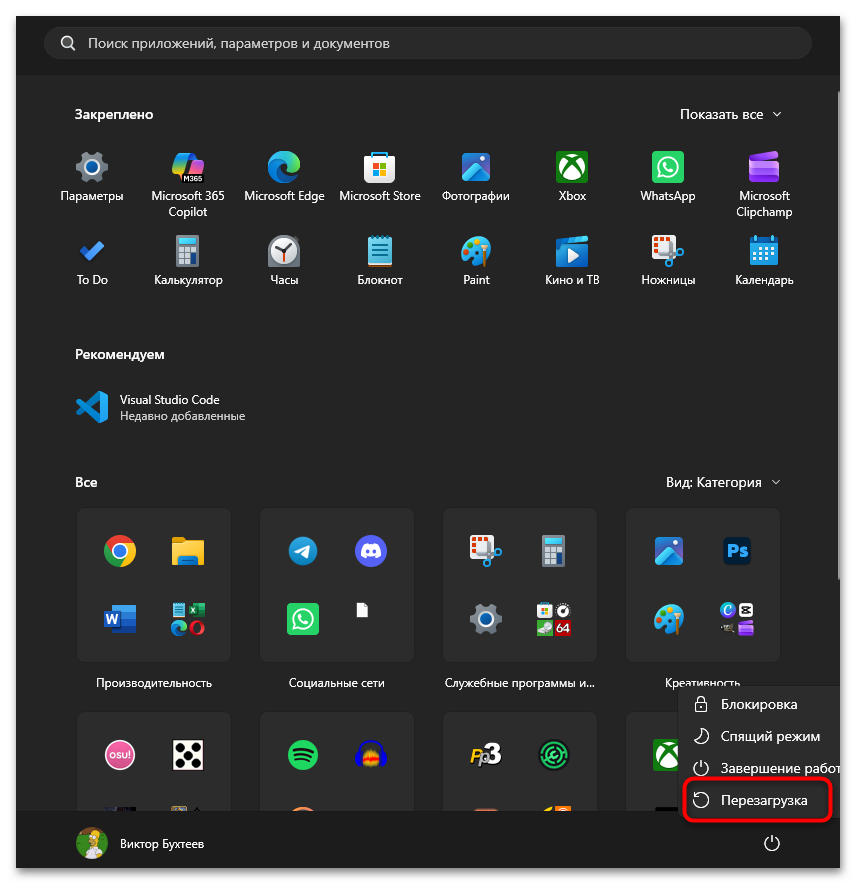Select Блокировка from power menu

pos(758,704)
